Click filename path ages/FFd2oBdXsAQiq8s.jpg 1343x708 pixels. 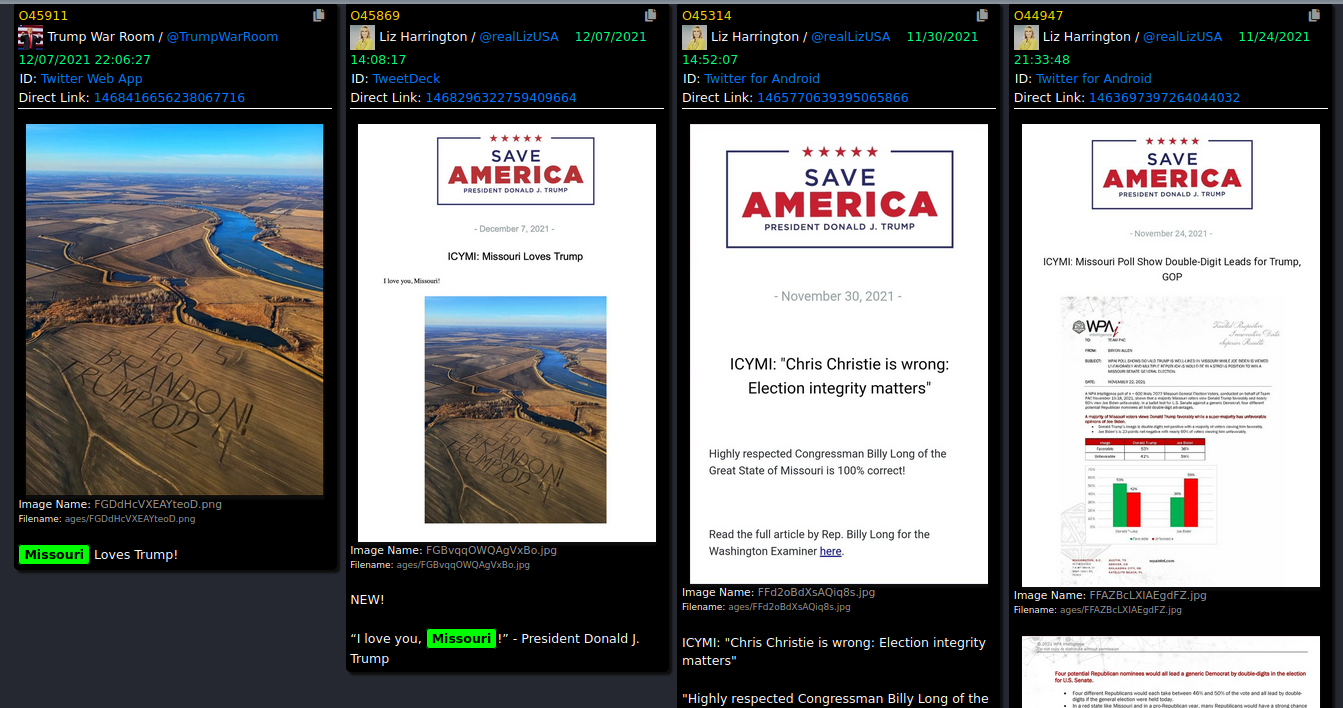click(789, 607)
